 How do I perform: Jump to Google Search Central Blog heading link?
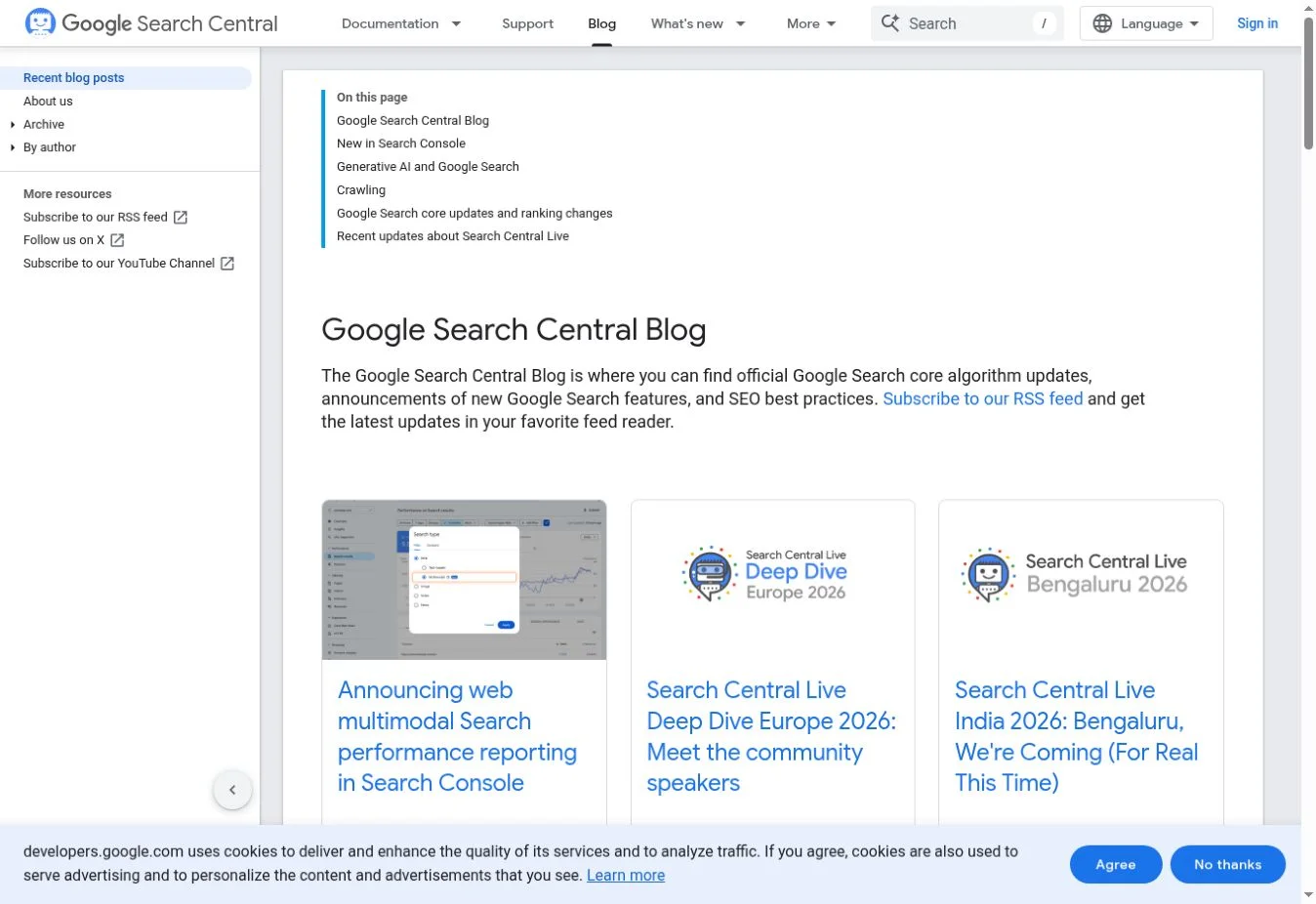tap(413, 121)
